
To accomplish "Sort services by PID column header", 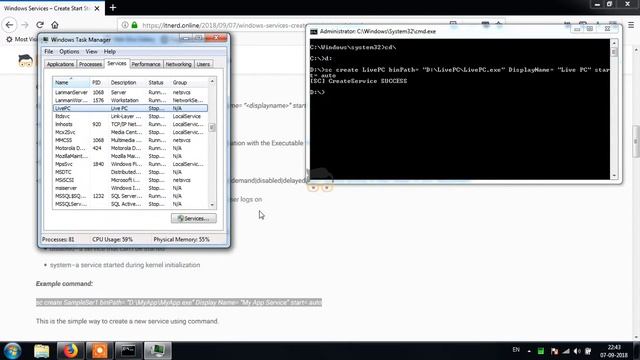I will click(99, 82).
